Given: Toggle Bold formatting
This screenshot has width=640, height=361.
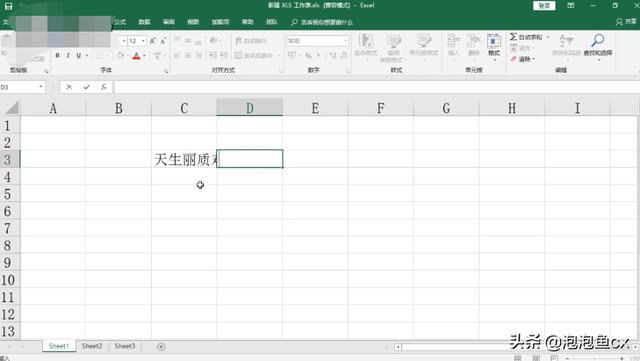Looking at the screenshot, I should click(x=58, y=55).
